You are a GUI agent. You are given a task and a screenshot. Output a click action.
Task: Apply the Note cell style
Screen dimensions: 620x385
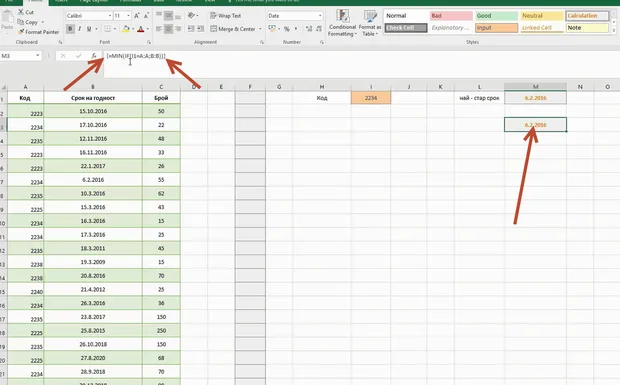point(587,28)
